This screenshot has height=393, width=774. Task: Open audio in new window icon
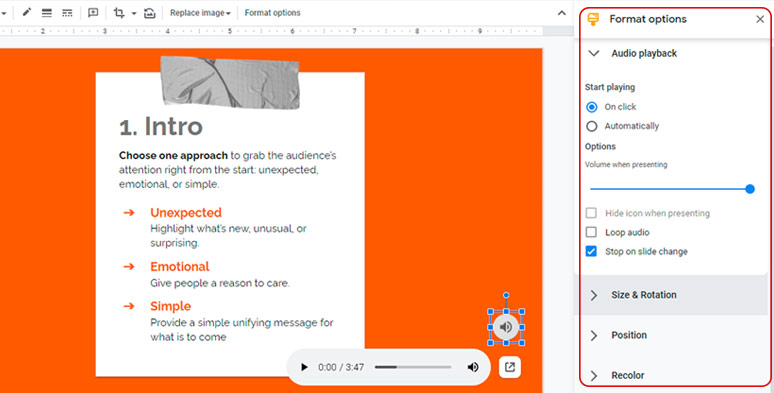pos(510,367)
